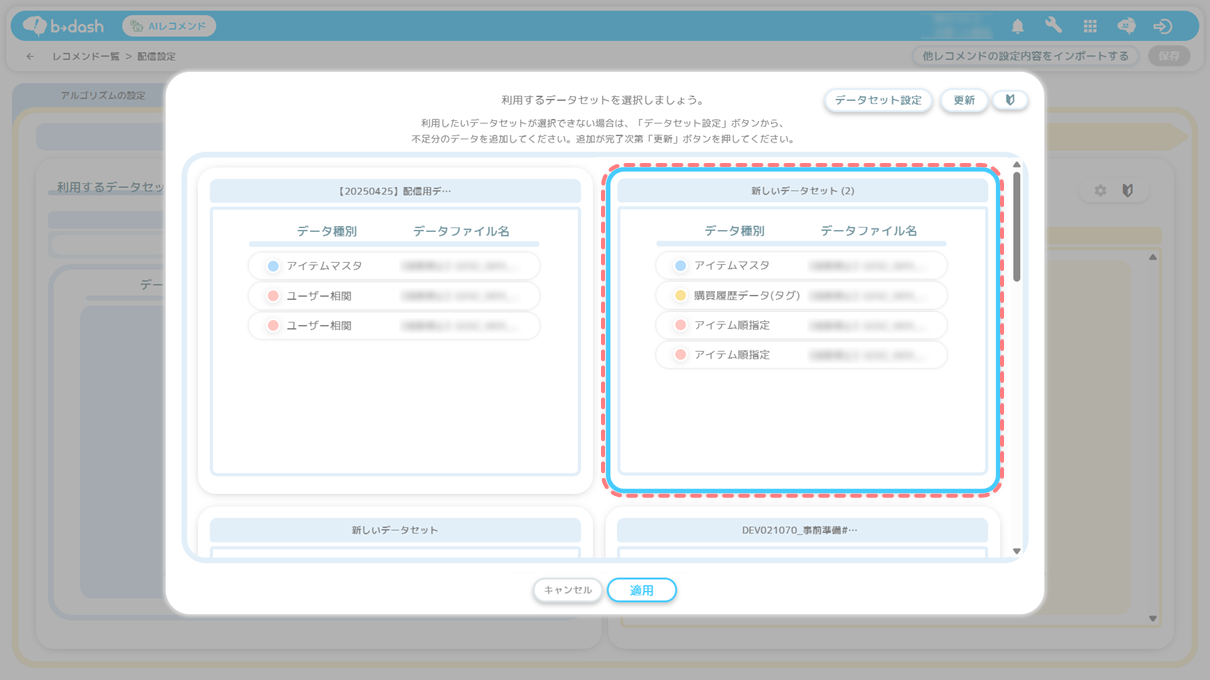1210x680 pixels.
Task: Click the AI brain assistant icon
Action: point(1126,26)
